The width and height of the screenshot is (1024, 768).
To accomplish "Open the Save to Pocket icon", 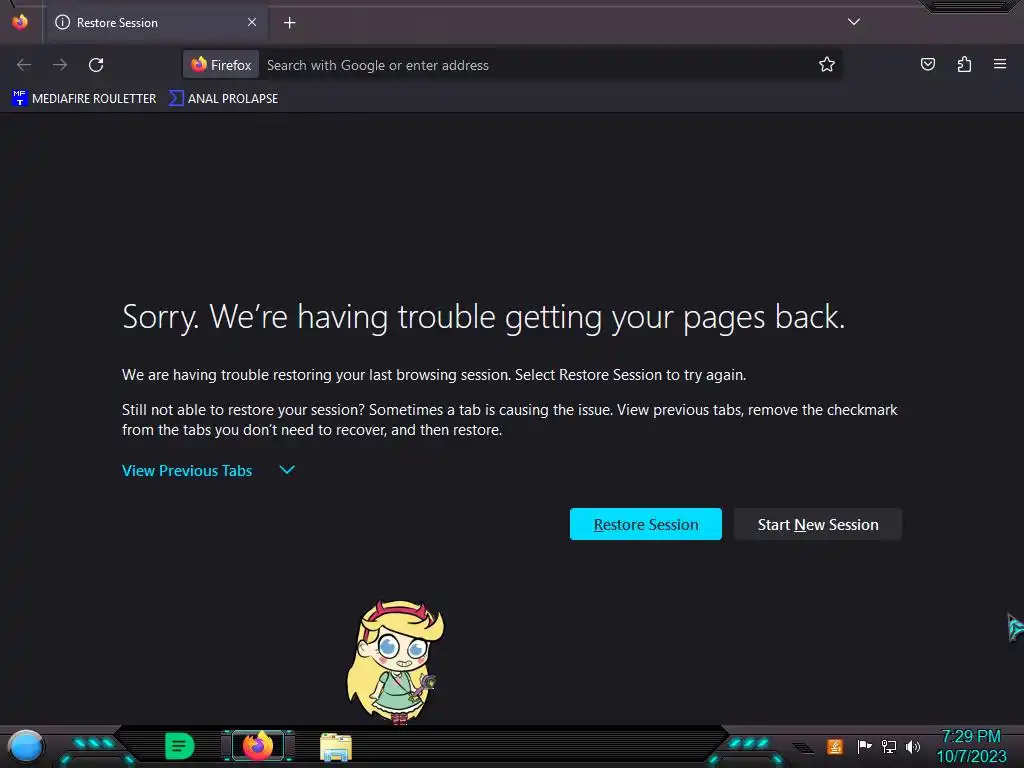I will tap(928, 64).
